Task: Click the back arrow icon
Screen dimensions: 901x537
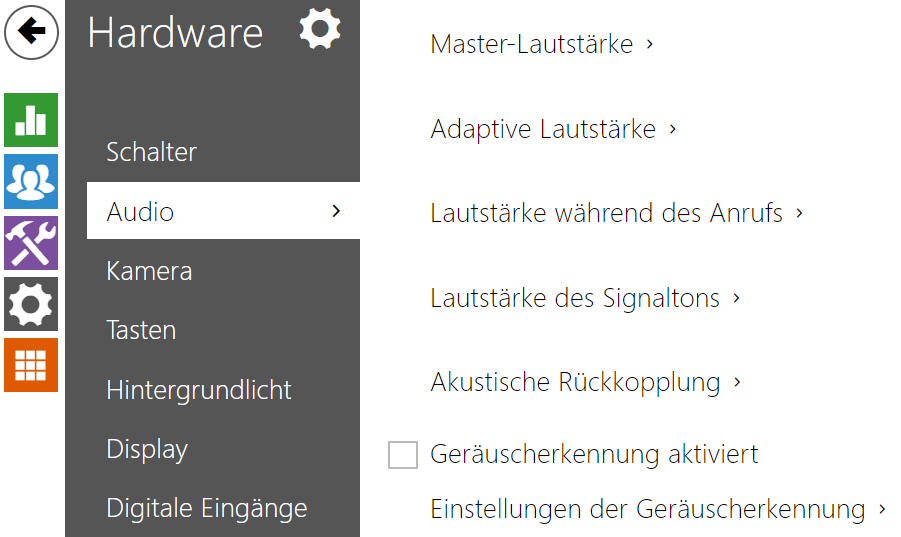Action: [32, 32]
